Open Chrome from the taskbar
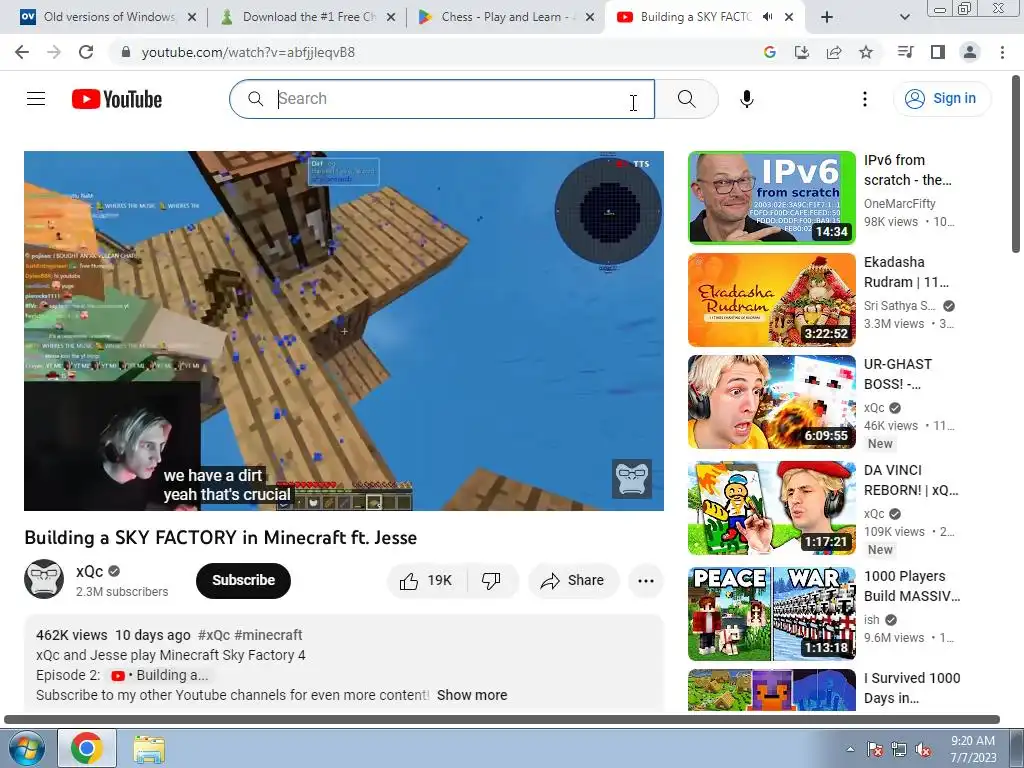The height and width of the screenshot is (768, 1024). pyautogui.click(x=87, y=748)
